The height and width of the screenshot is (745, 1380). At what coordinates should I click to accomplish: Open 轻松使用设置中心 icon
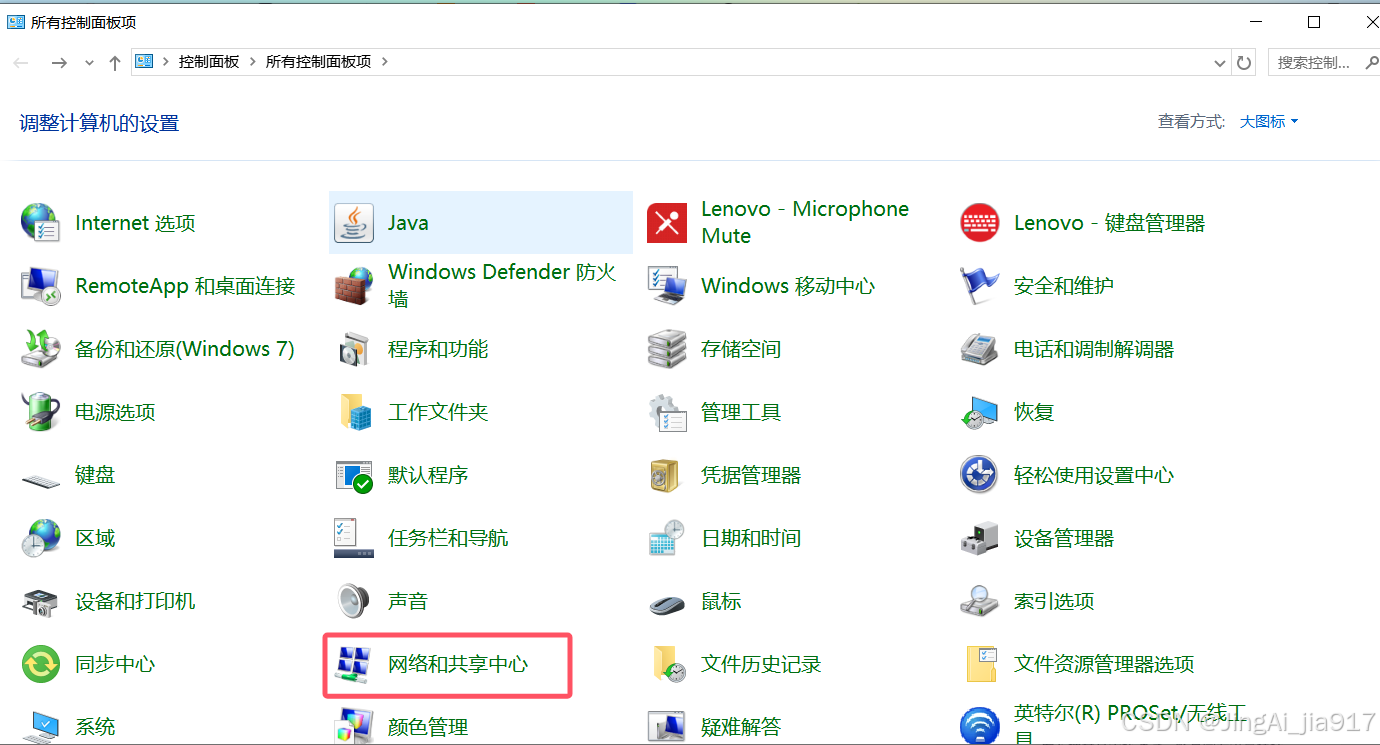tap(979, 475)
